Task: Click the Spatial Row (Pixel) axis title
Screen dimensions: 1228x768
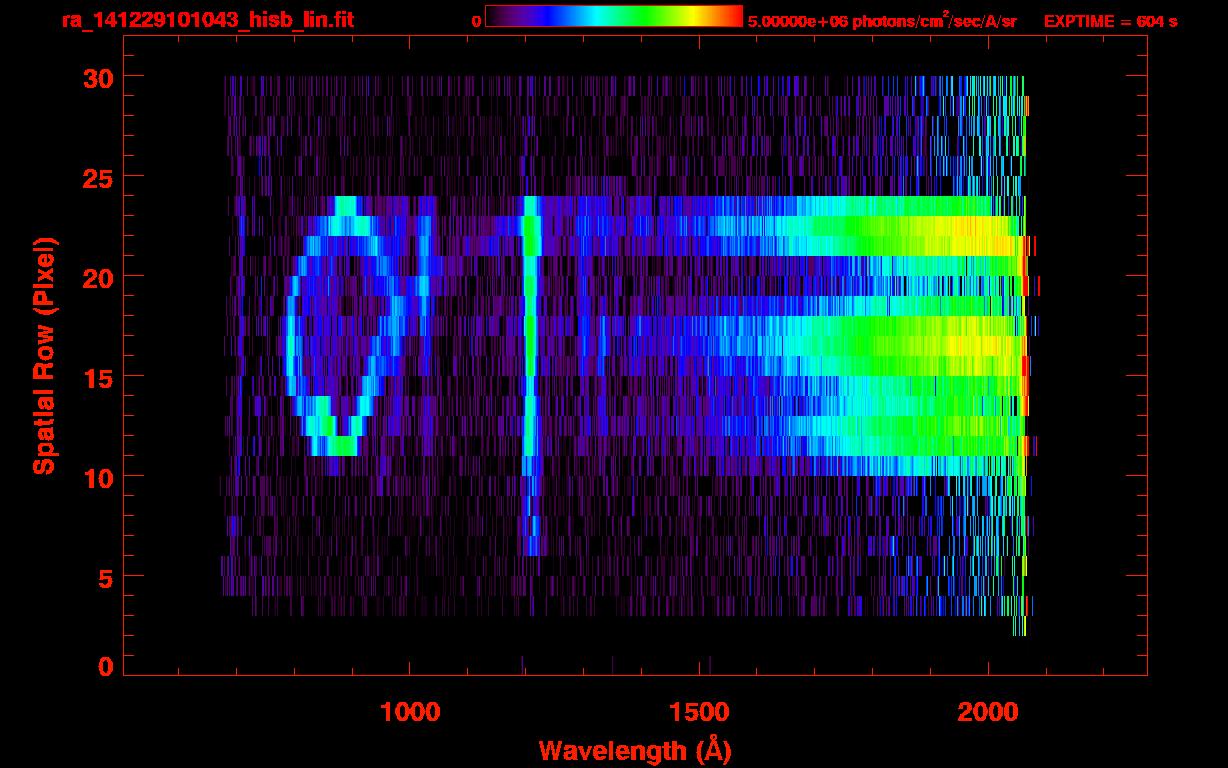Action: [x=43, y=355]
